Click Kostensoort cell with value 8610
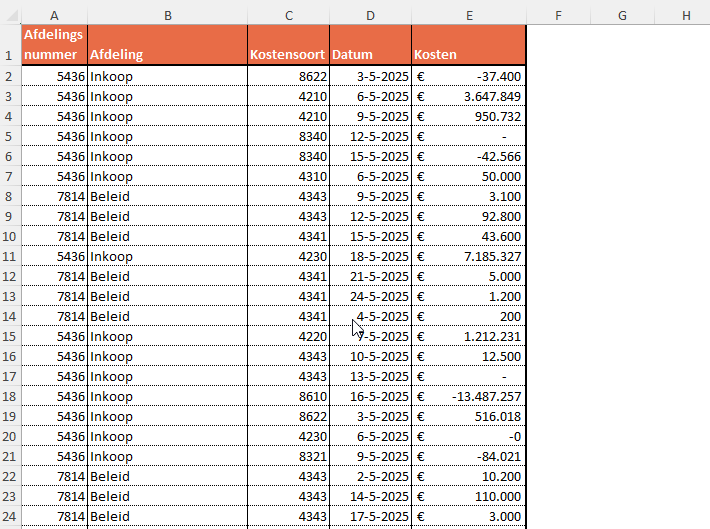710x529 pixels. coord(289,396)
